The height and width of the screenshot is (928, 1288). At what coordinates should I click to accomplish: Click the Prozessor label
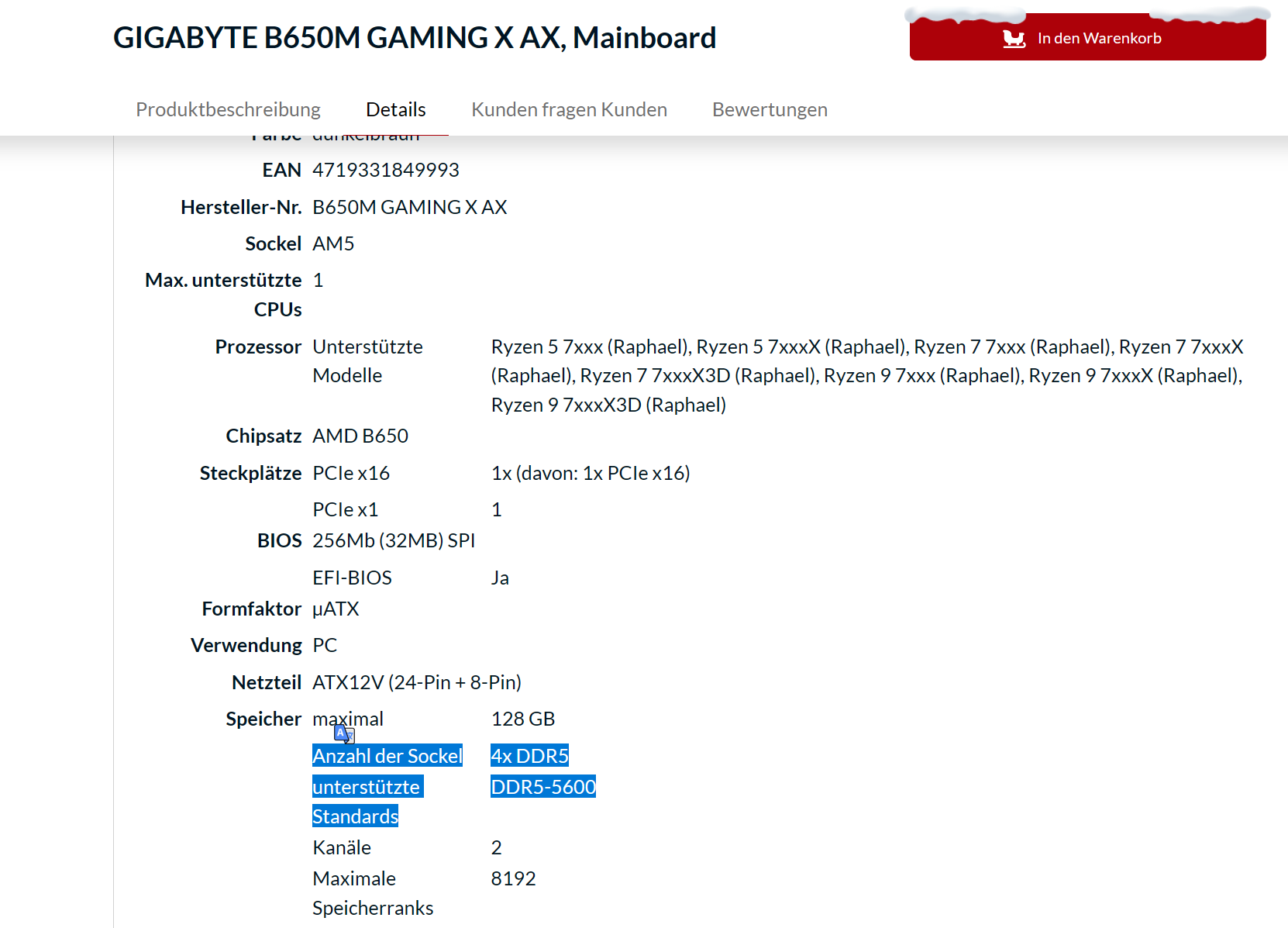pyautogui.click(x=258, y=347)
